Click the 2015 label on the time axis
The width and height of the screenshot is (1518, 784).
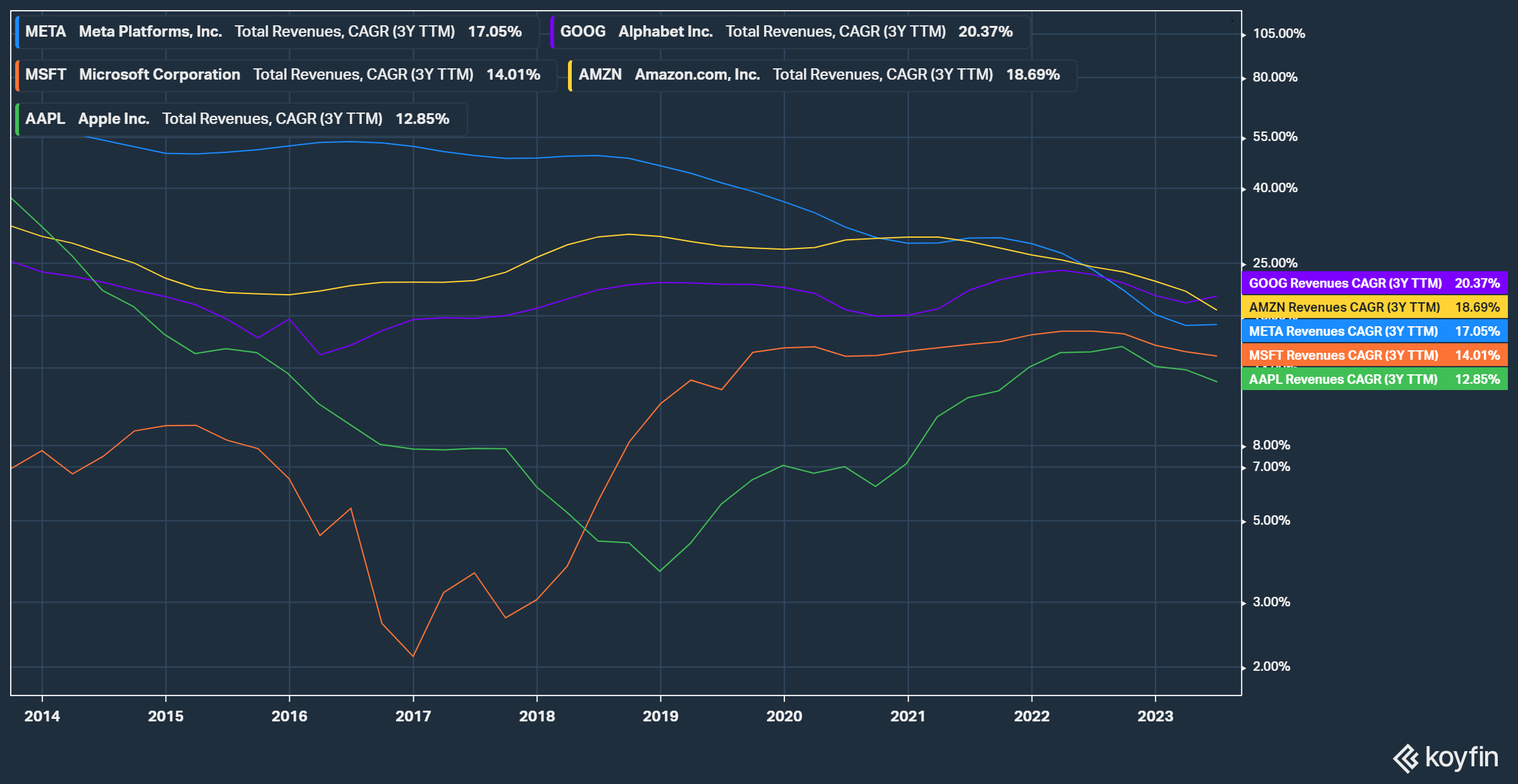(166, 716)
